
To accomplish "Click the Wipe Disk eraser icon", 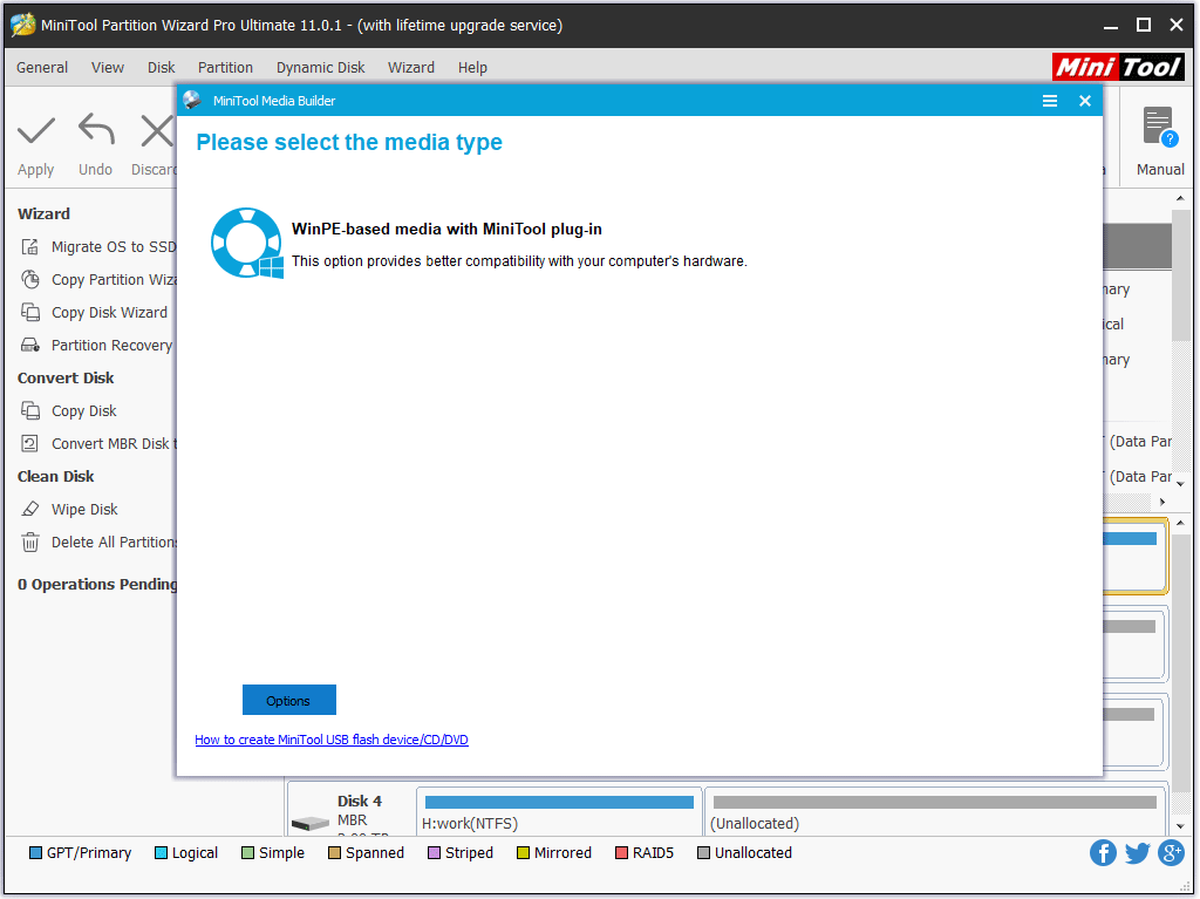I will coord(31,509).
